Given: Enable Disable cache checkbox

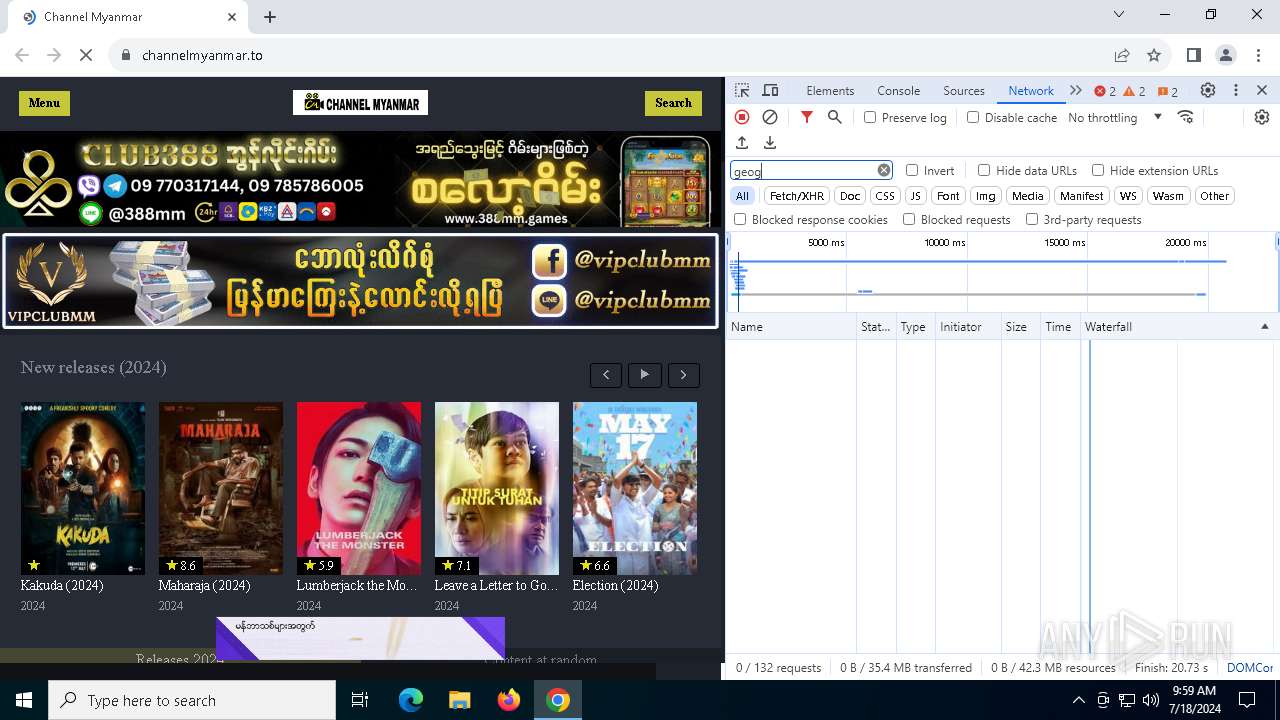Looking at the screenshot, I should pyautogui.click(x=973, y=117).
